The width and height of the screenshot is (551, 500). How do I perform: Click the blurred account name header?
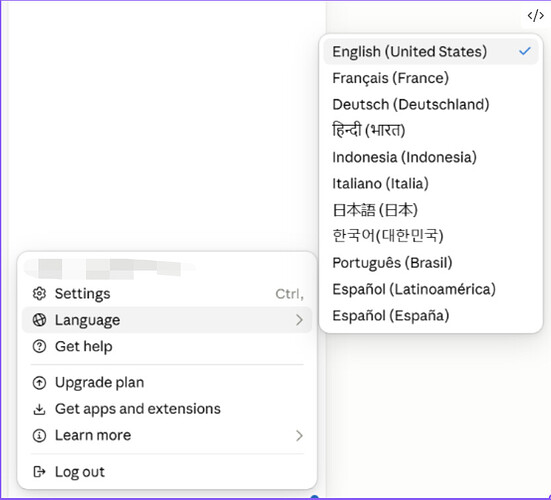coord(109,269)
